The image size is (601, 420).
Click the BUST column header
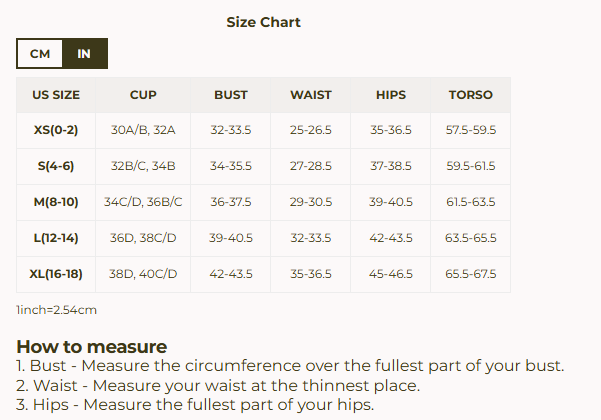[x=231, y=95]
